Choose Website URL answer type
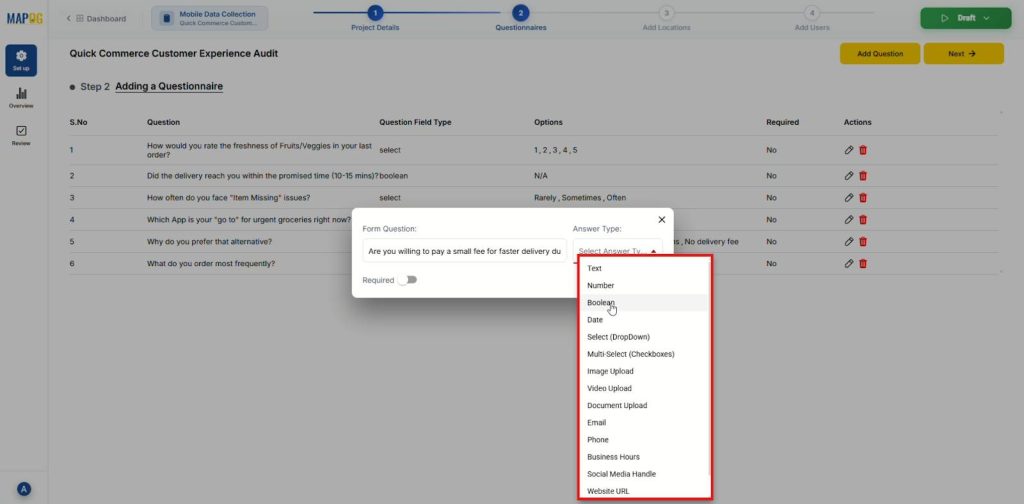Image resolution: width=1024 pixels, height=504 pixels. [x=643, y=491]
